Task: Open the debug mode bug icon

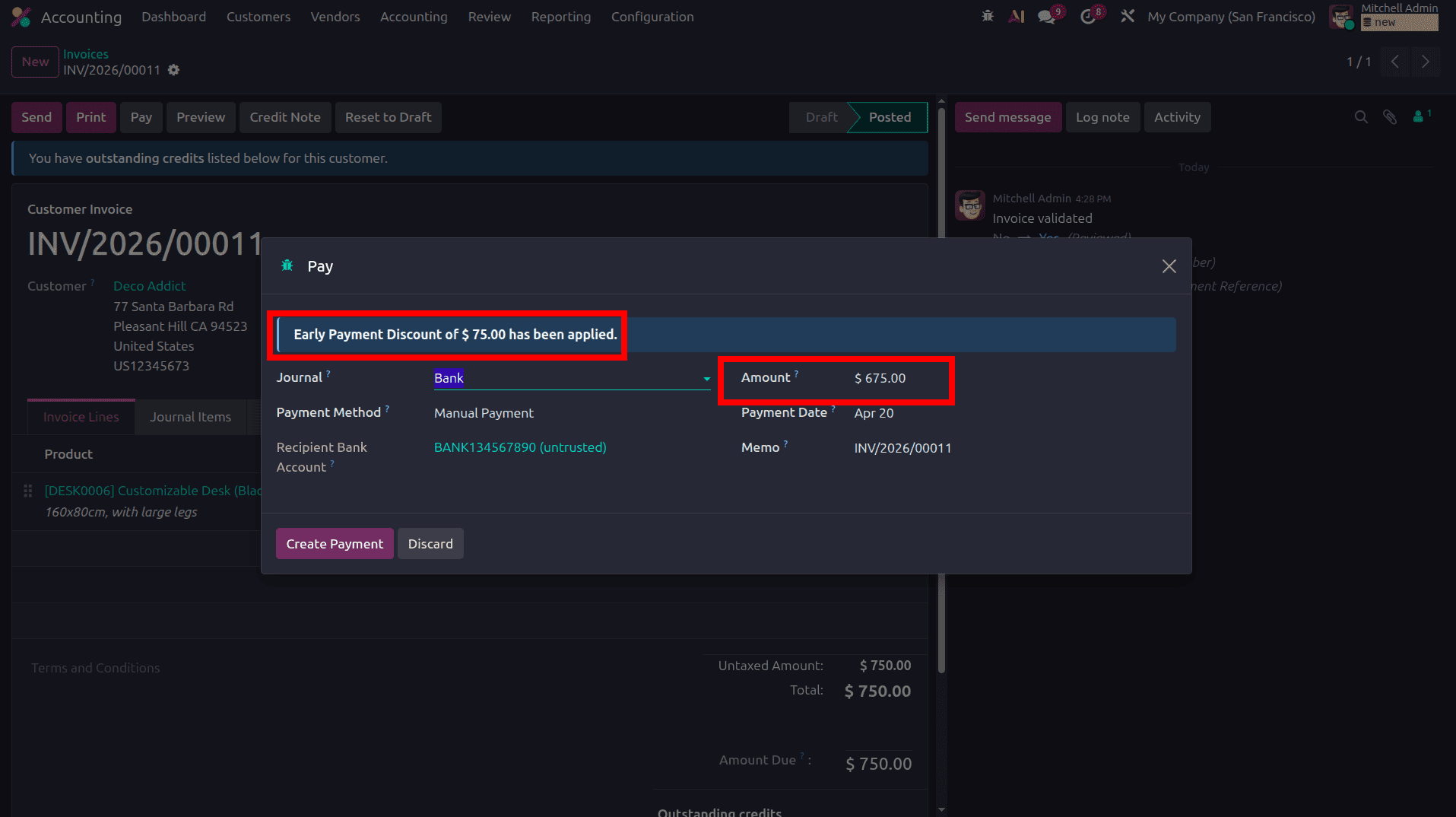Action: (x=987, y=15)
